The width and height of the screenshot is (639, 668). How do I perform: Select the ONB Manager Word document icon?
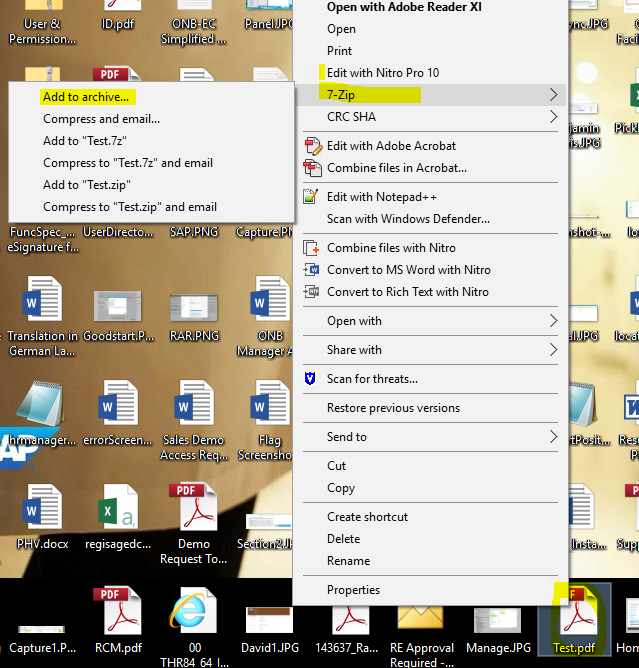click(270, 299)
